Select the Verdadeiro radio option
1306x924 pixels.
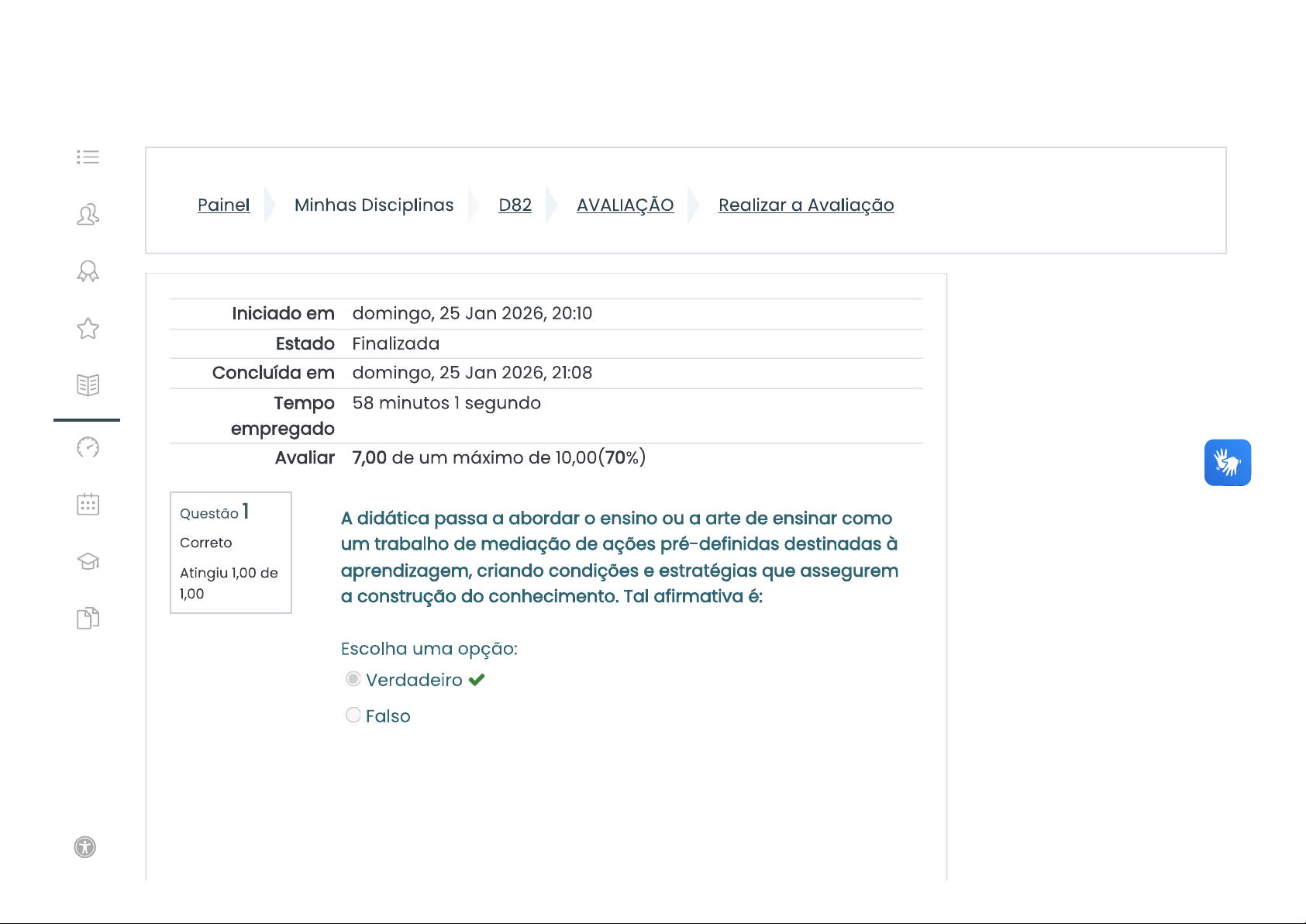tap(353, 679)
